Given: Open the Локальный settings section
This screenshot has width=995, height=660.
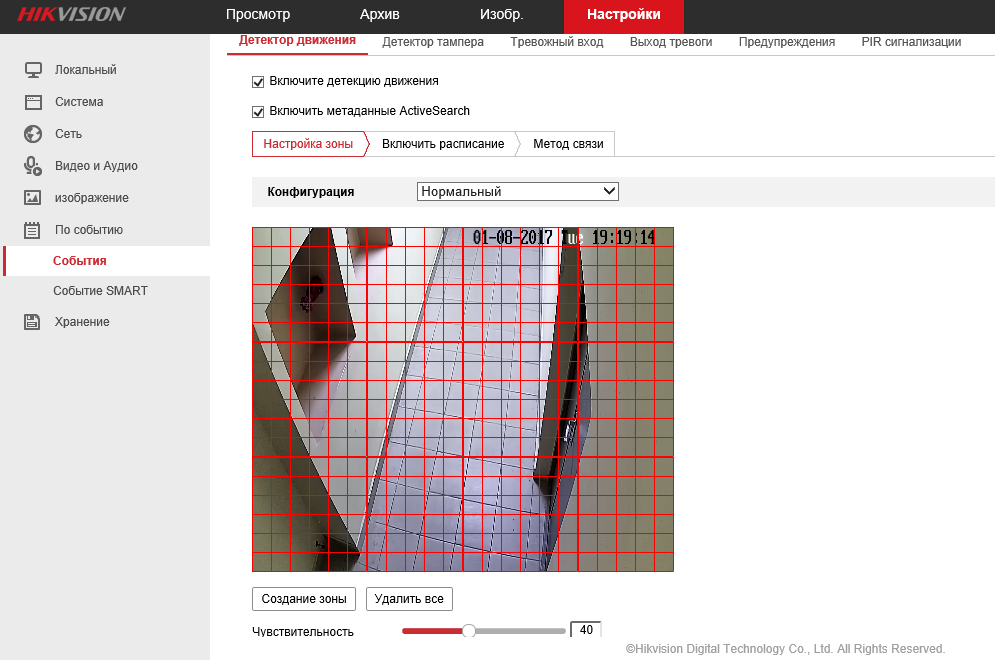Looking at the screenshot, I should tap(86, 70).
